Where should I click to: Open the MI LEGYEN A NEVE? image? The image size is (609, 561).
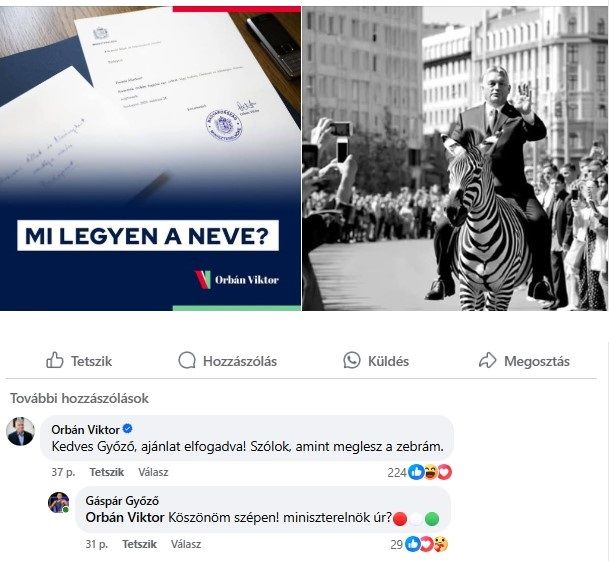click(150, 158)
